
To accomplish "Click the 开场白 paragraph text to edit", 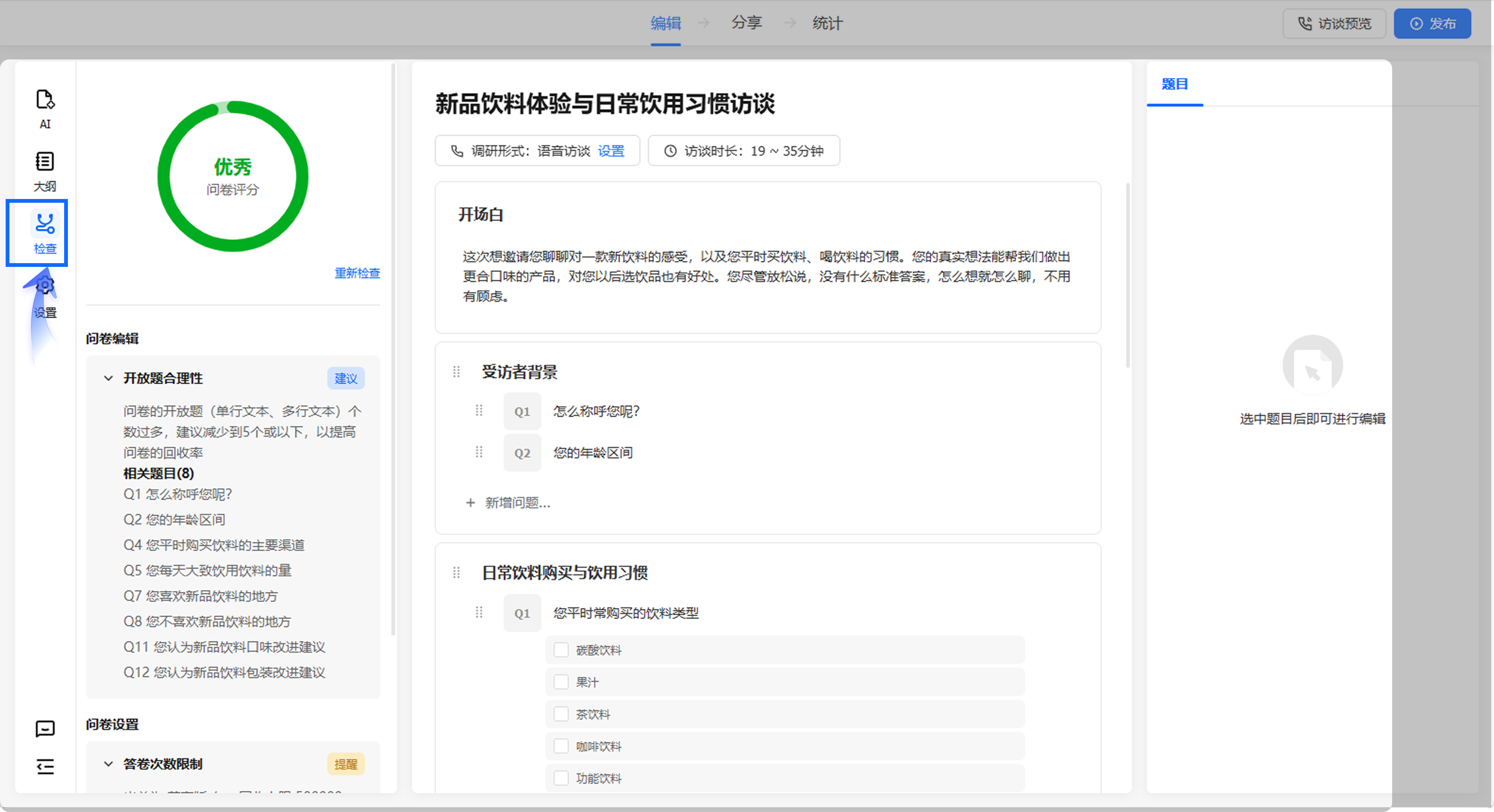I will coord(766,277).
